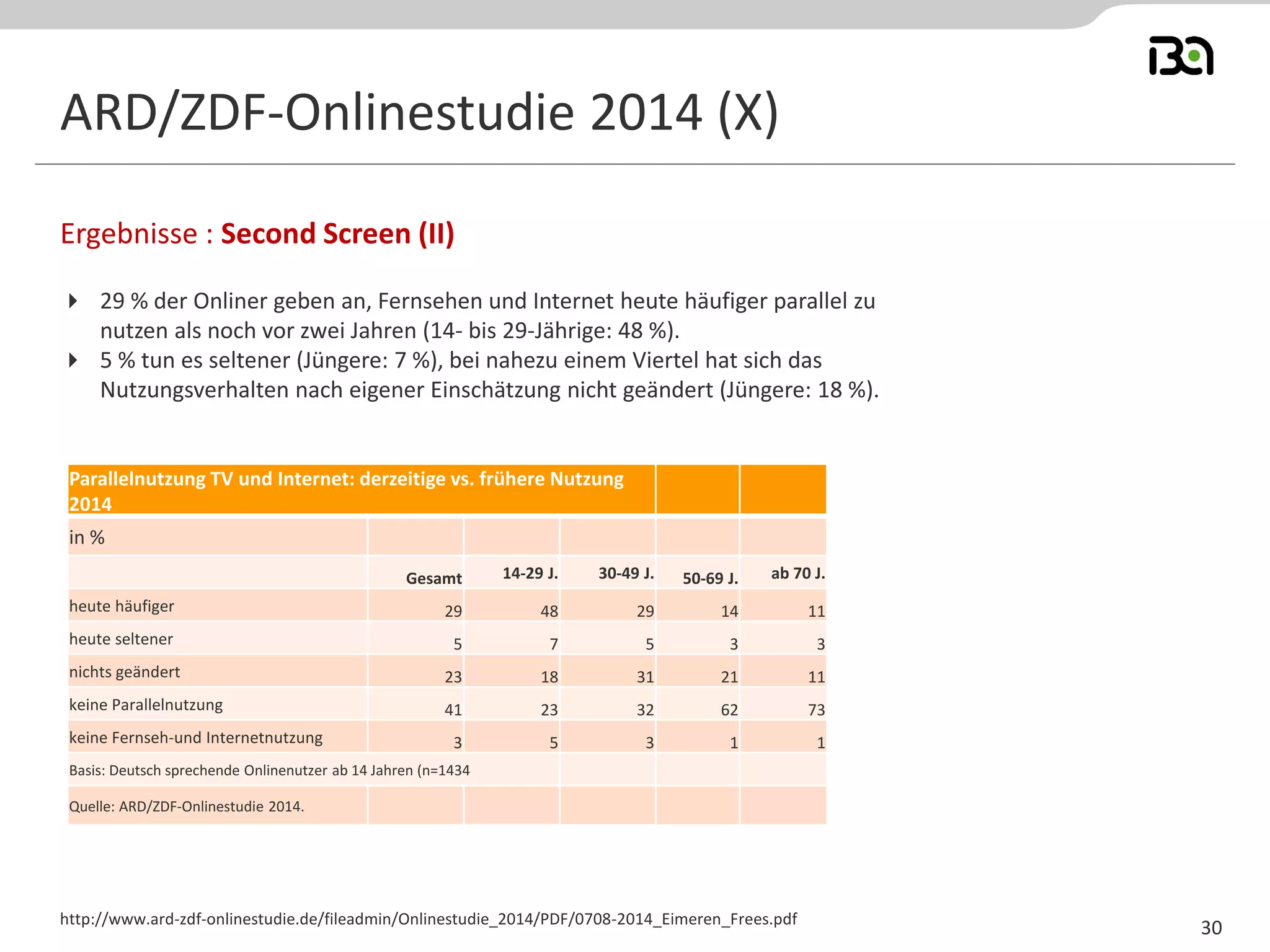Viewport: 1270px width, 952px height.
Task: Click the 50-69 J. value 3 for heute seltener
Action: (x=734, y=644)
